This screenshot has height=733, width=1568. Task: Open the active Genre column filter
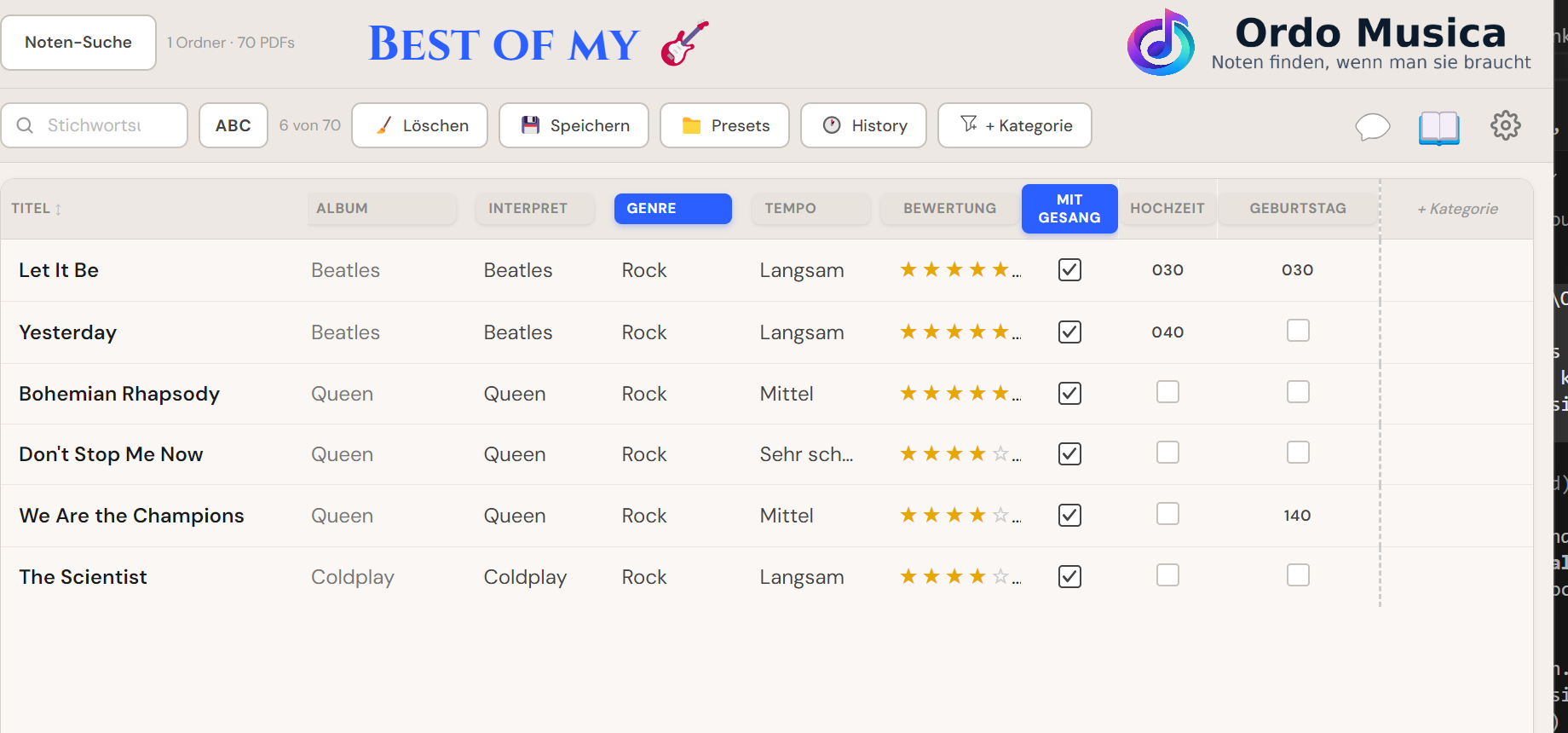click(x=673, y=209)
